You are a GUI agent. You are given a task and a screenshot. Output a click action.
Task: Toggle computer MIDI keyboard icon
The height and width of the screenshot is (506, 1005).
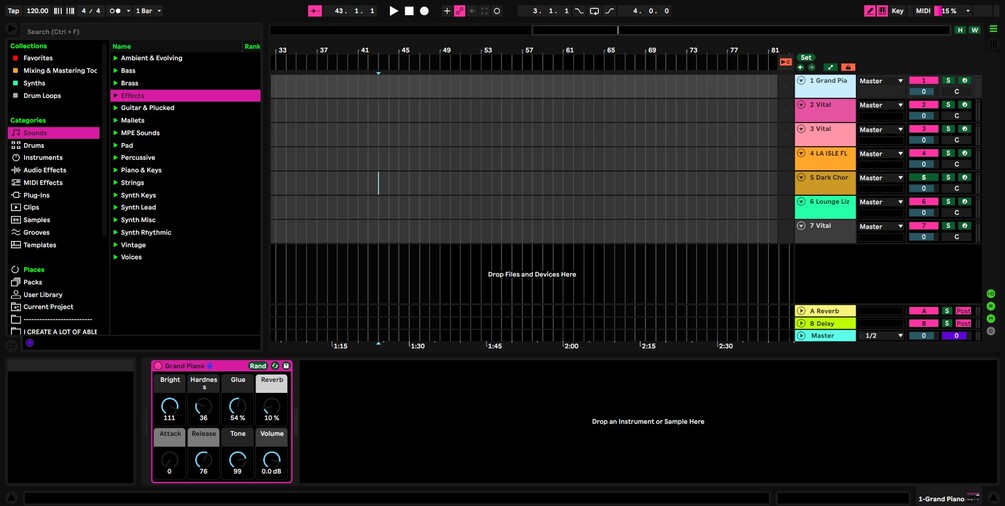click(882, 11)
